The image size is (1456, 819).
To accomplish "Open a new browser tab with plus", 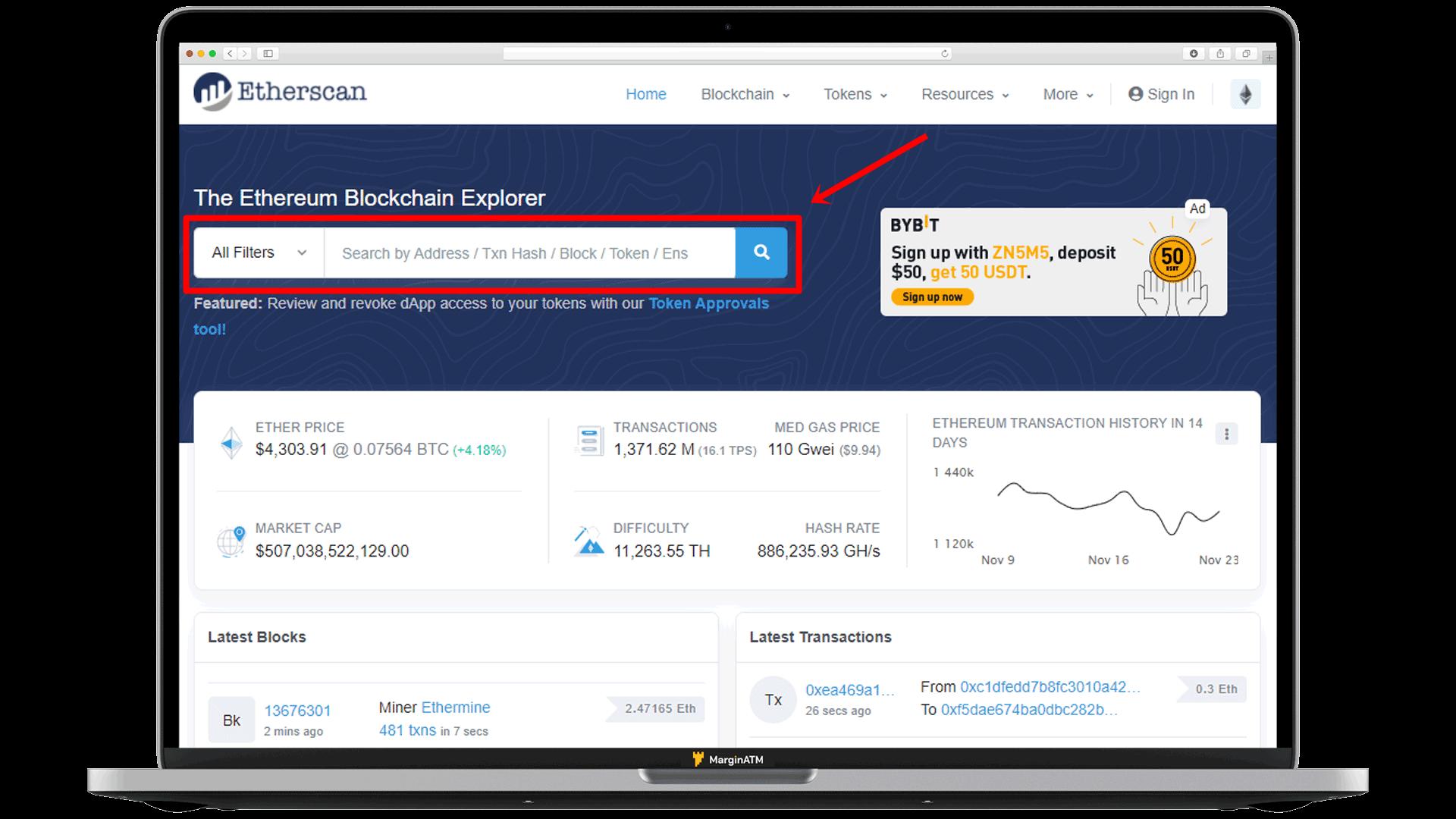I will [x=1269, y=57].
